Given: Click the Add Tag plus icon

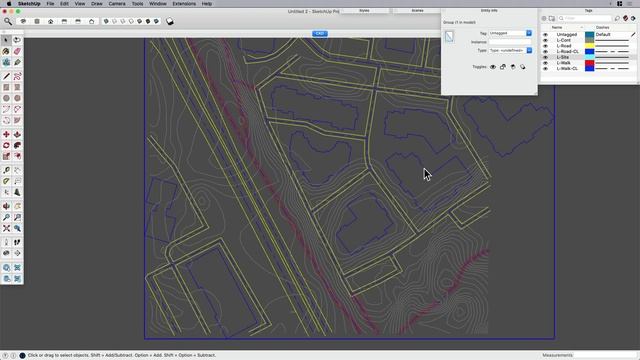Looking at the screenshot, I should tap(544, 18).
